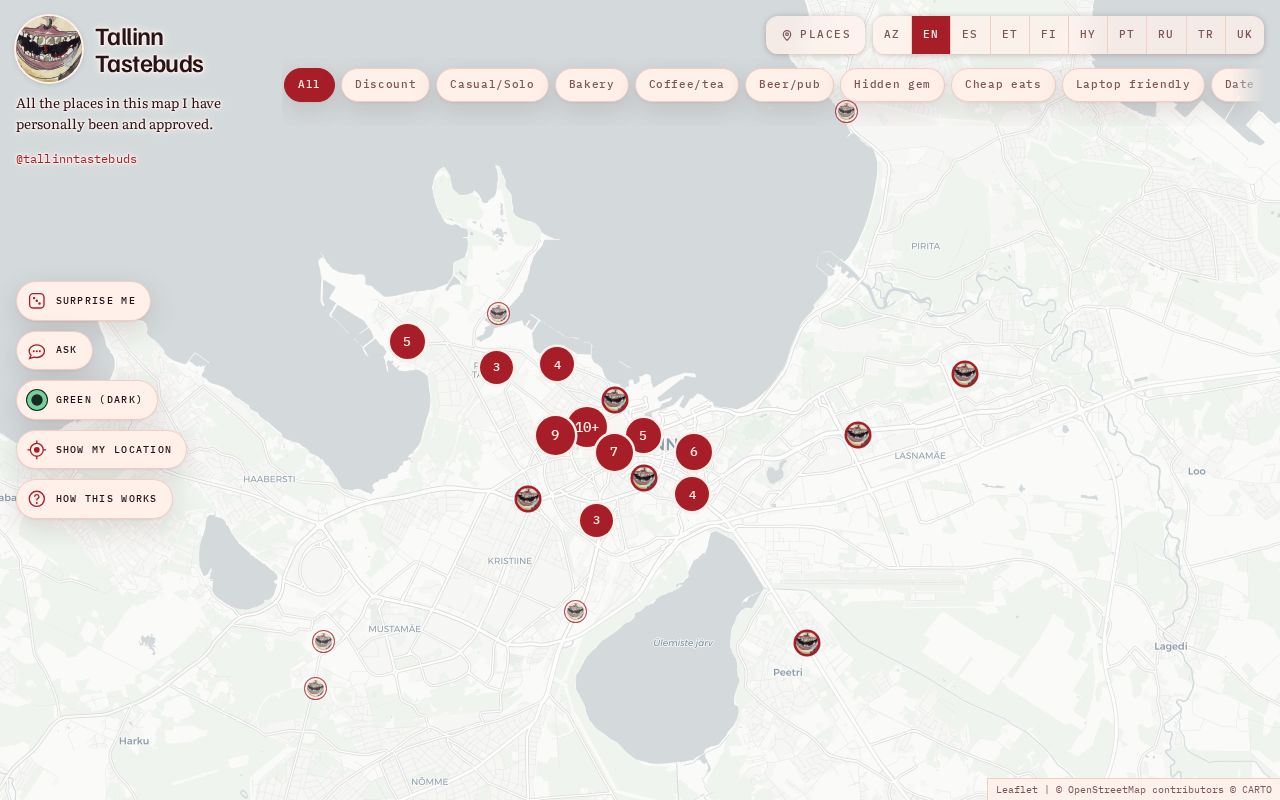Choose the FI language option
Viewport: 1280px width, 800px height.
[x=1049, y=35]
